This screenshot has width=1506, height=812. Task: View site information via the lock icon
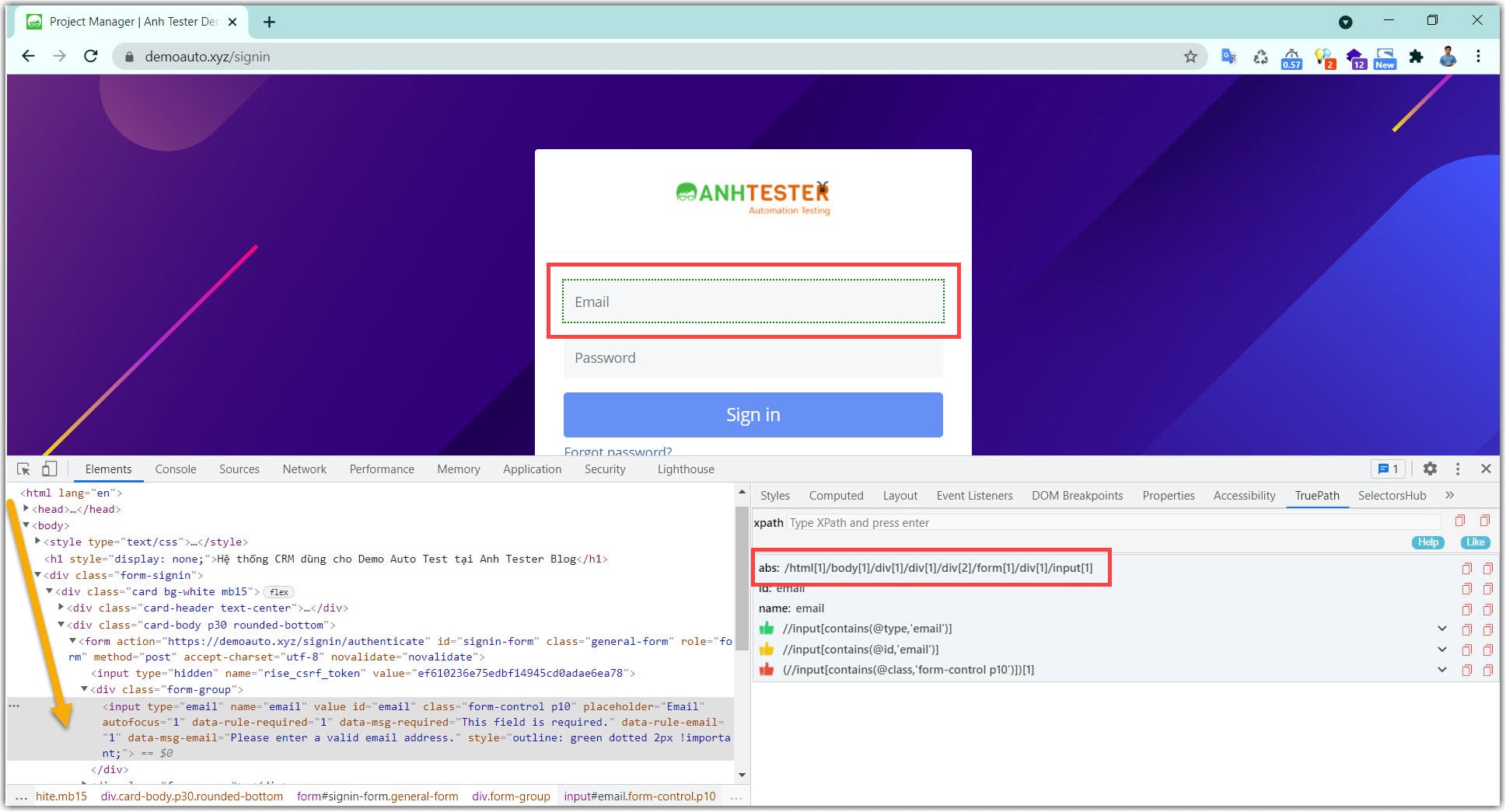coord(129,57)
